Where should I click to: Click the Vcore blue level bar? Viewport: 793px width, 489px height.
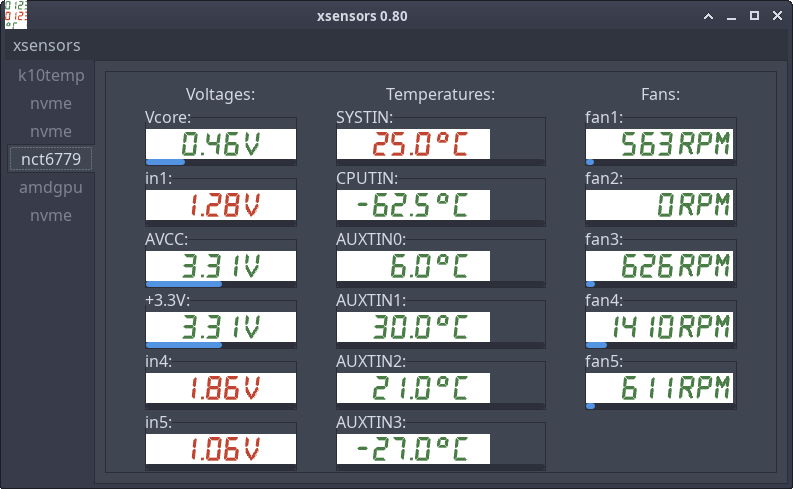(165, 162)
